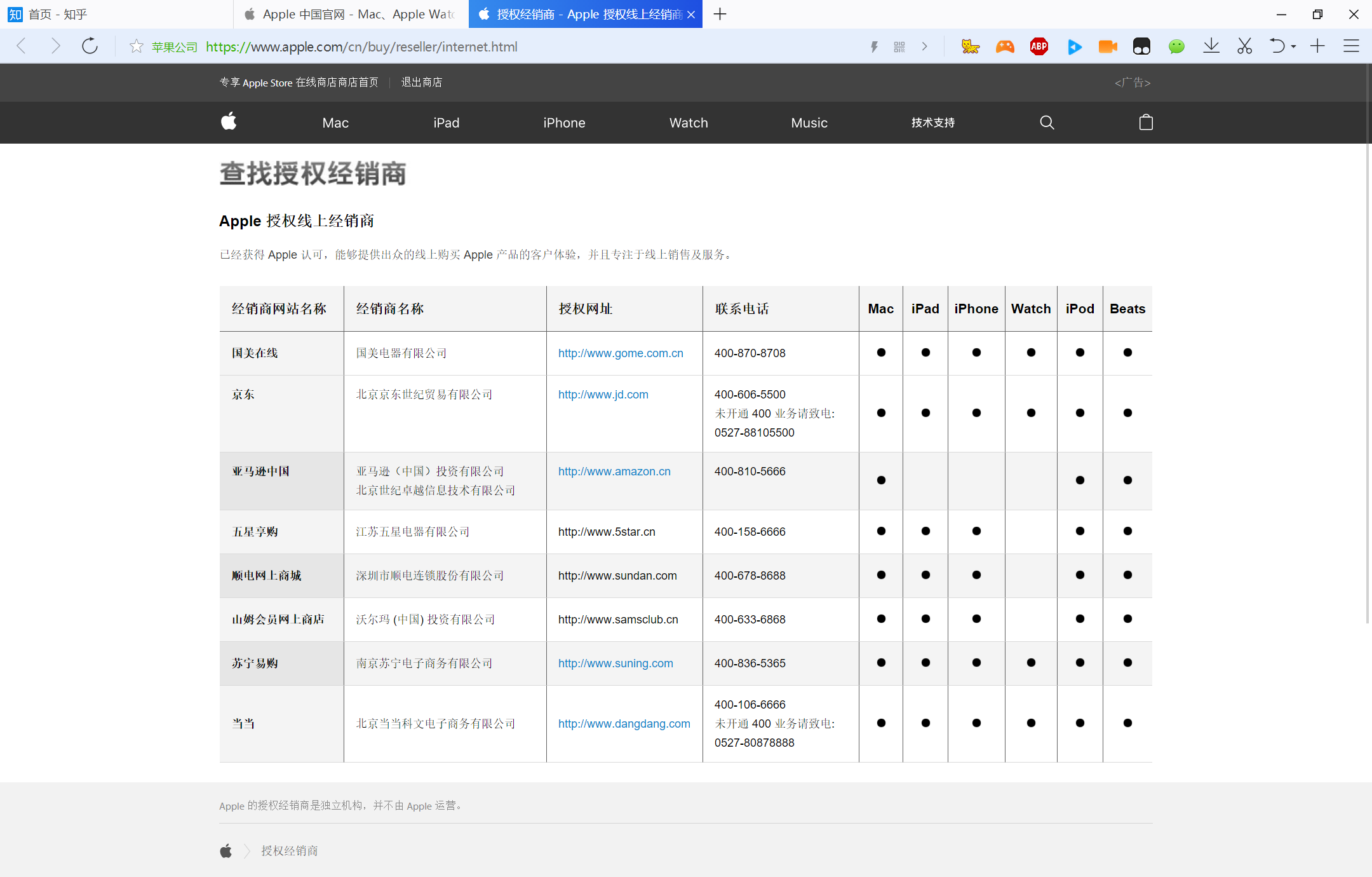Open the www.amazon.cn link
The height and width of the screenshot is (877, 1372).
pyautogui.click(x=614, y=472)
